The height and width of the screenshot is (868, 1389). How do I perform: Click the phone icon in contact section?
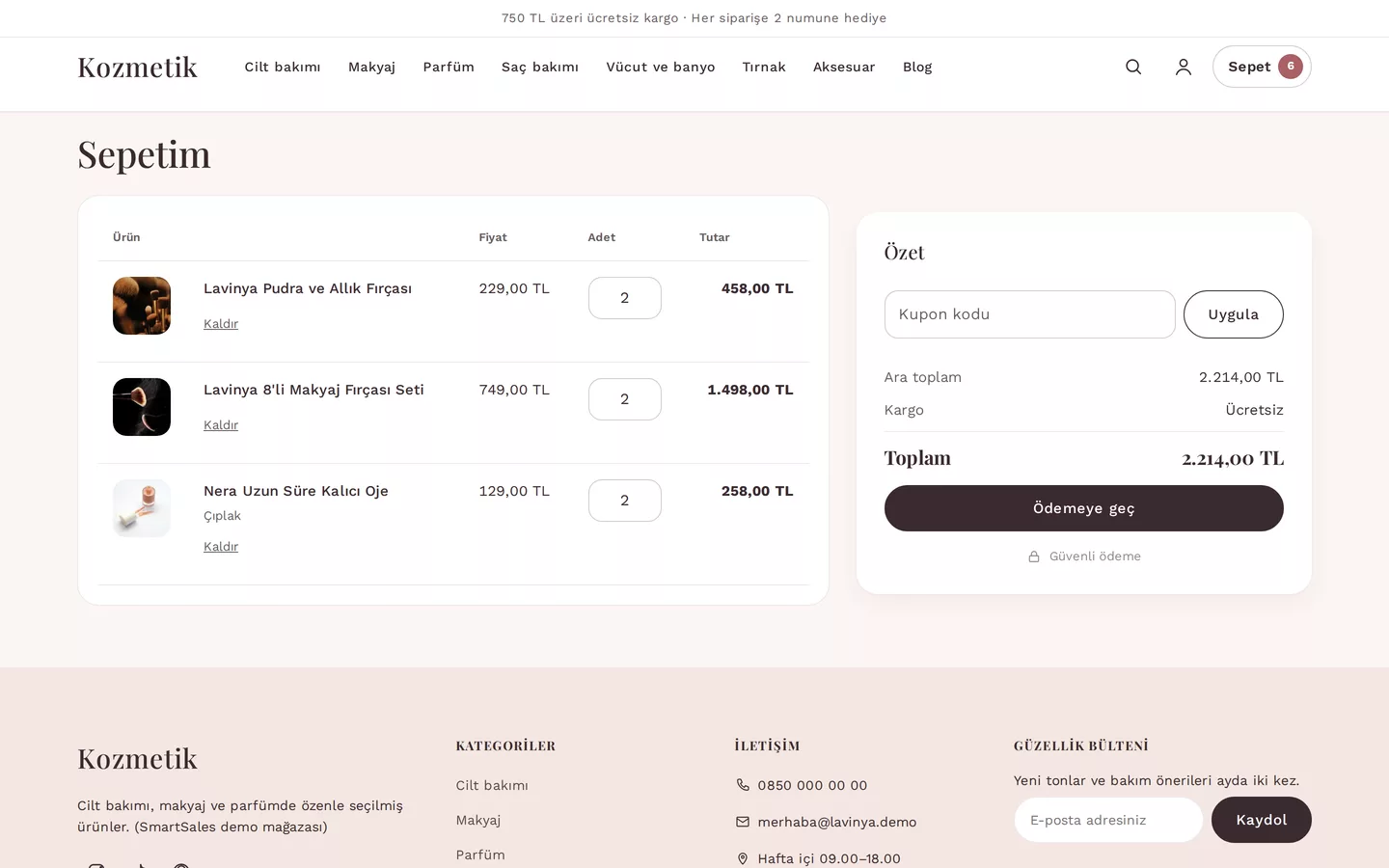[743, 785]
